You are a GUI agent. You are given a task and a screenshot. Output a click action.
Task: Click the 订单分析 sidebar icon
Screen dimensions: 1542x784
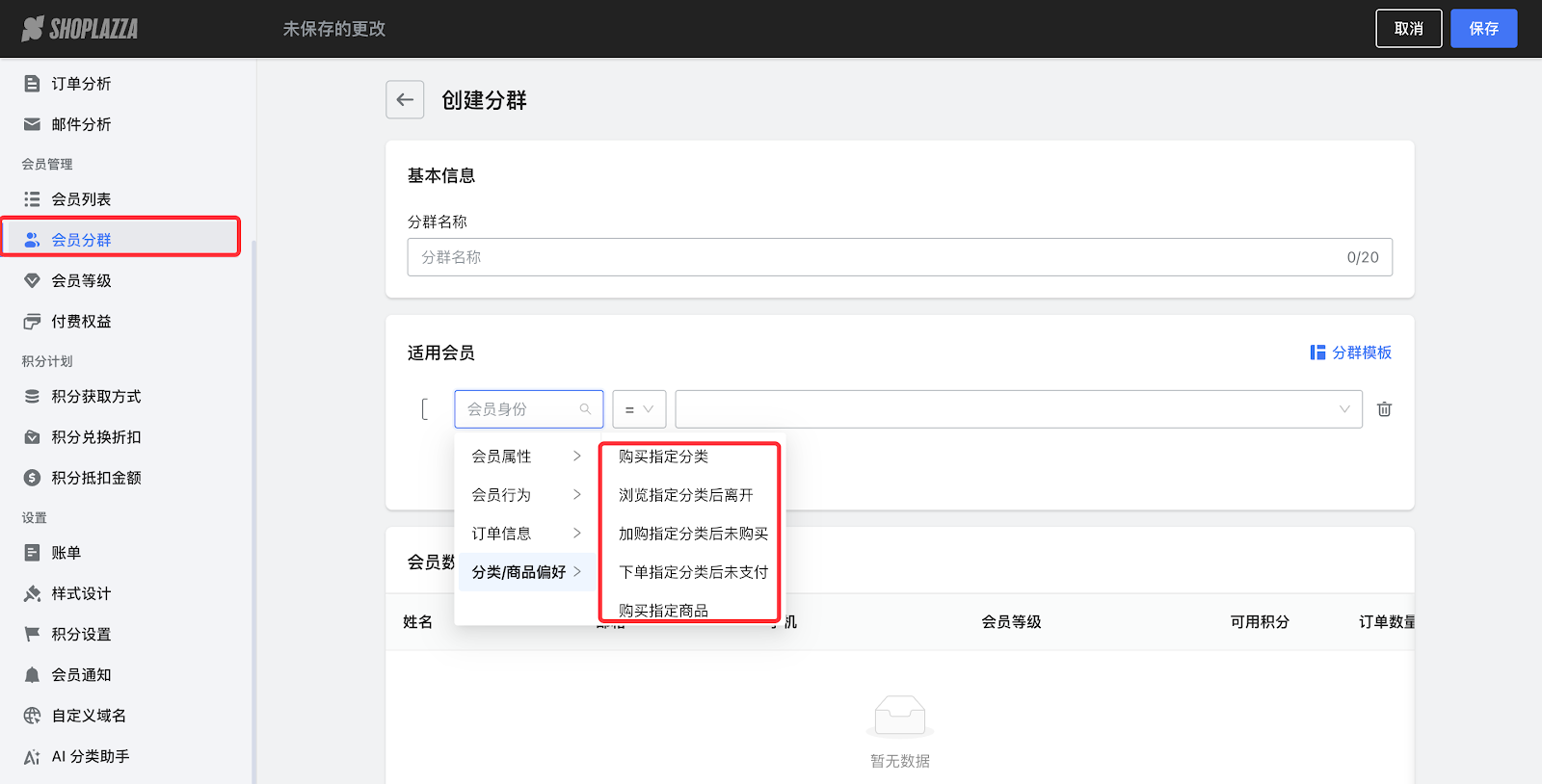point(32,84)
